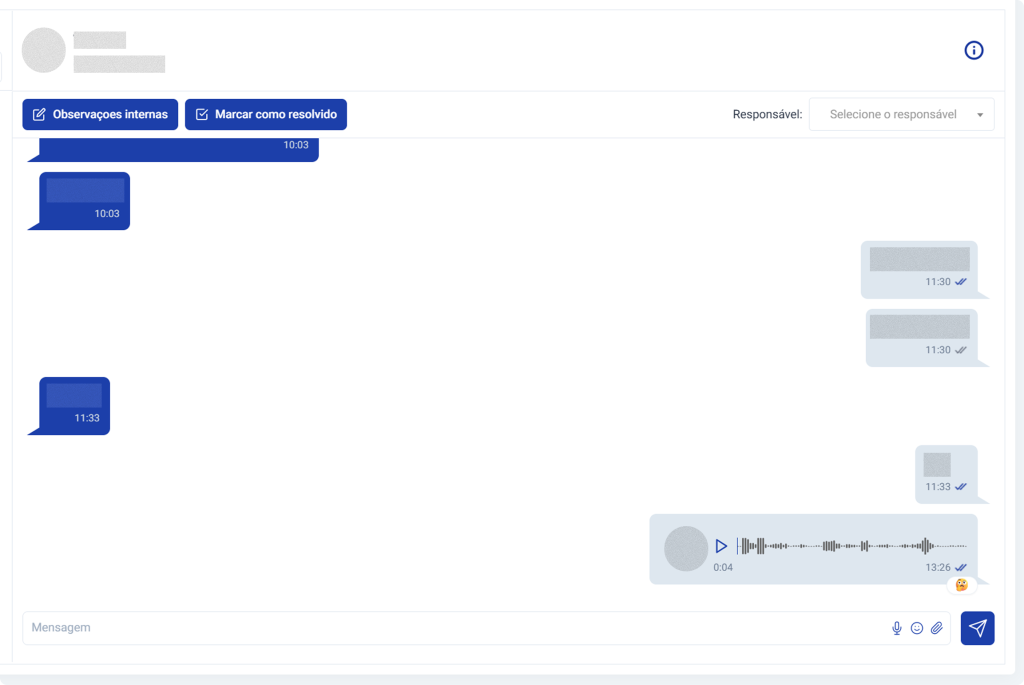
Task: Select the small incoming message from 10:03
Action: [x=84, y=200]
